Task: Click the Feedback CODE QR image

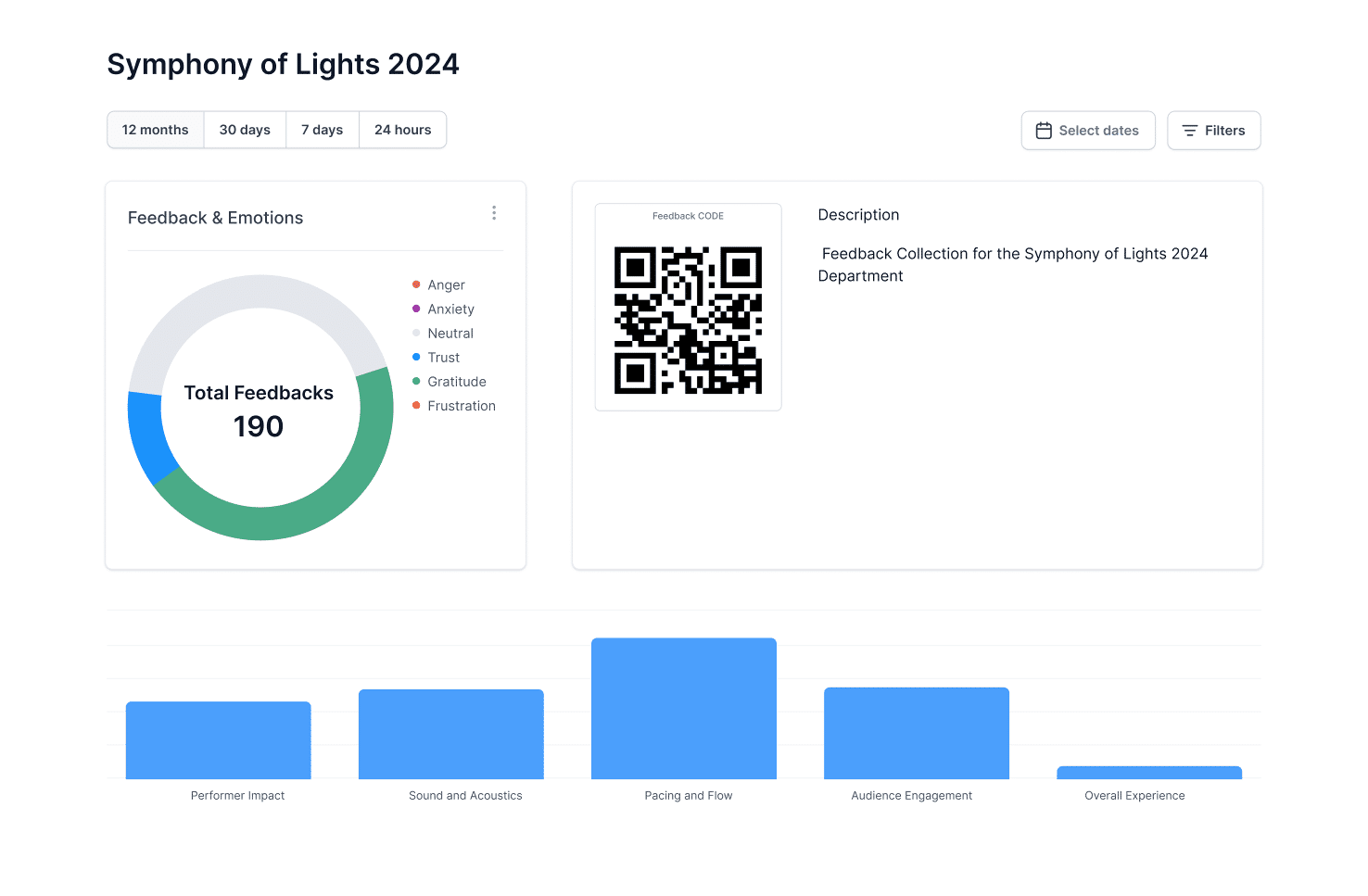Action: click(x=689, y=320)
